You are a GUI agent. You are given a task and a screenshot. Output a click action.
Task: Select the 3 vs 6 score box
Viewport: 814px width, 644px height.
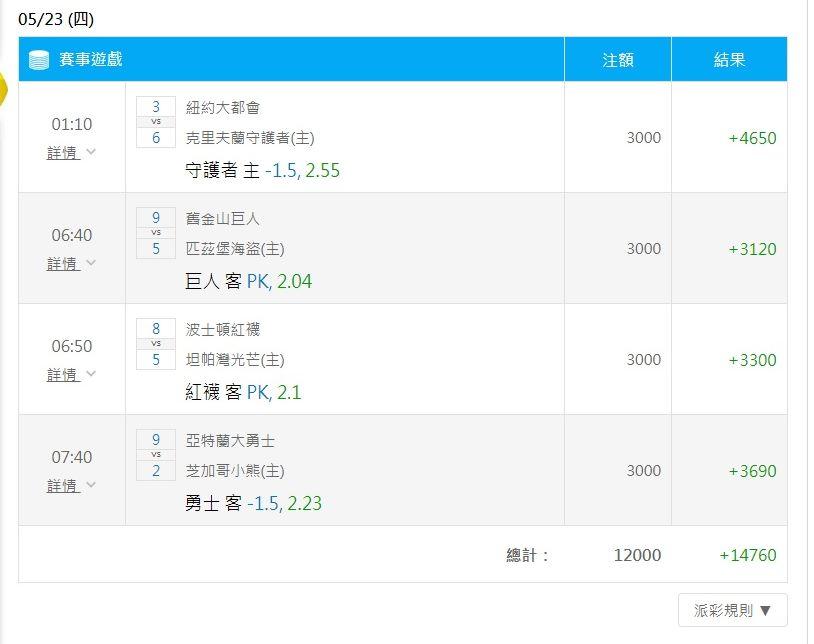(x=156, y=122)
